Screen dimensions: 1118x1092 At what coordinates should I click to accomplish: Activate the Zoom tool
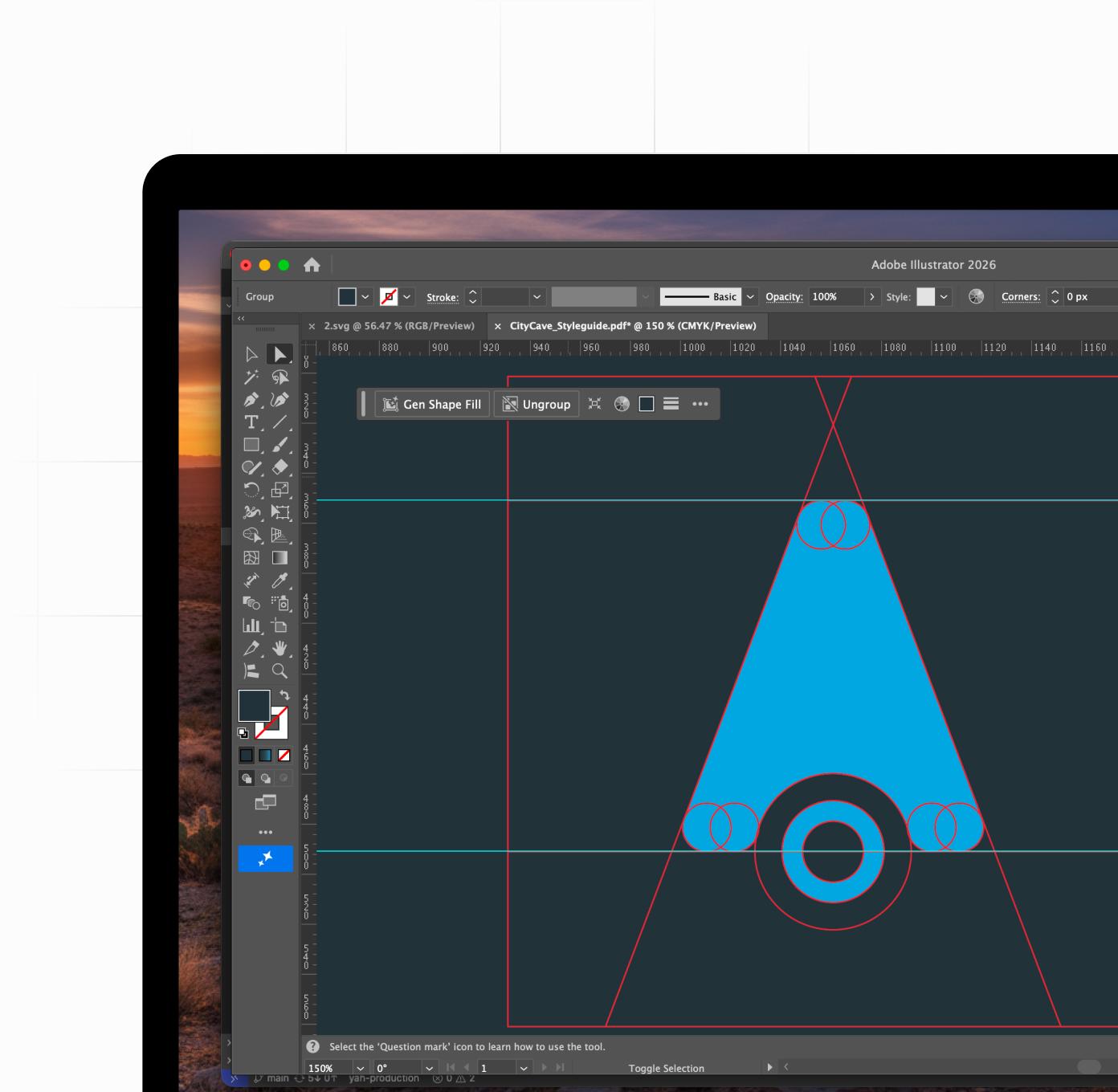[x=278, y=669]
